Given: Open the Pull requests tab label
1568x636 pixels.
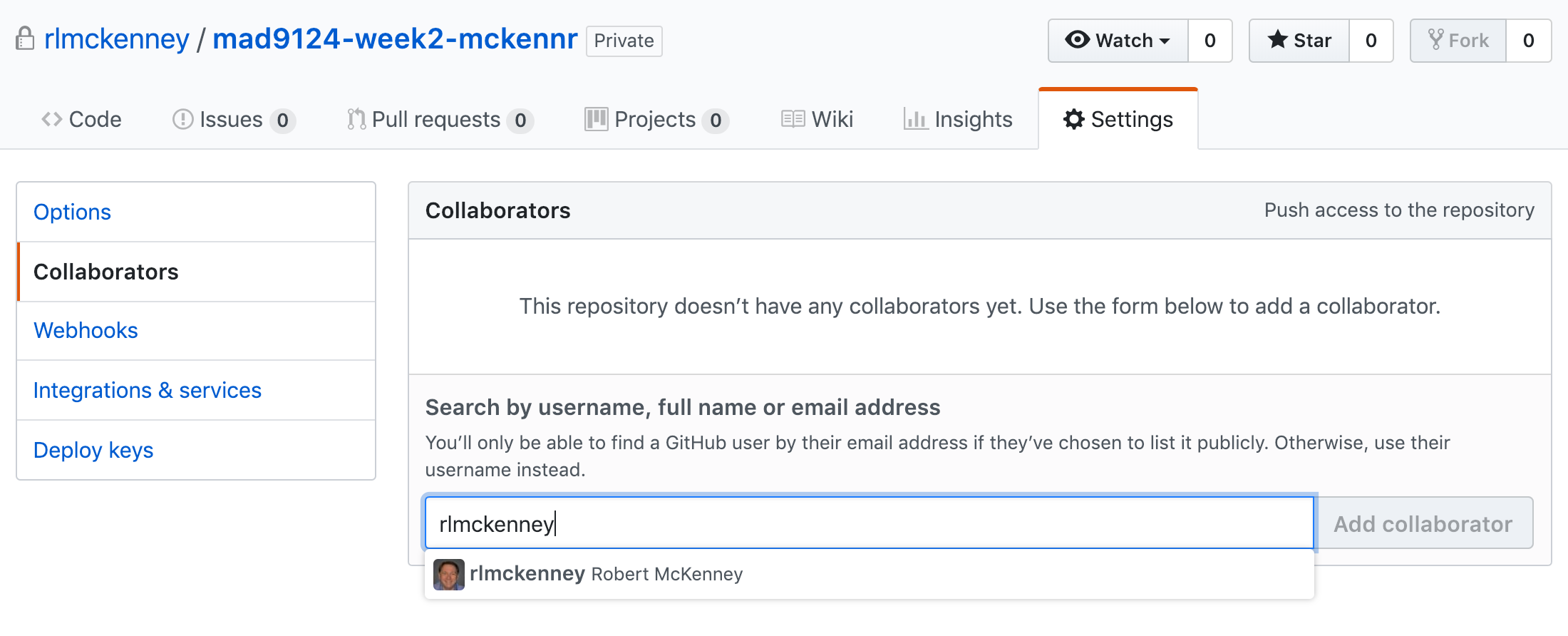Looking at the screenshot, I should click(436, 119).
